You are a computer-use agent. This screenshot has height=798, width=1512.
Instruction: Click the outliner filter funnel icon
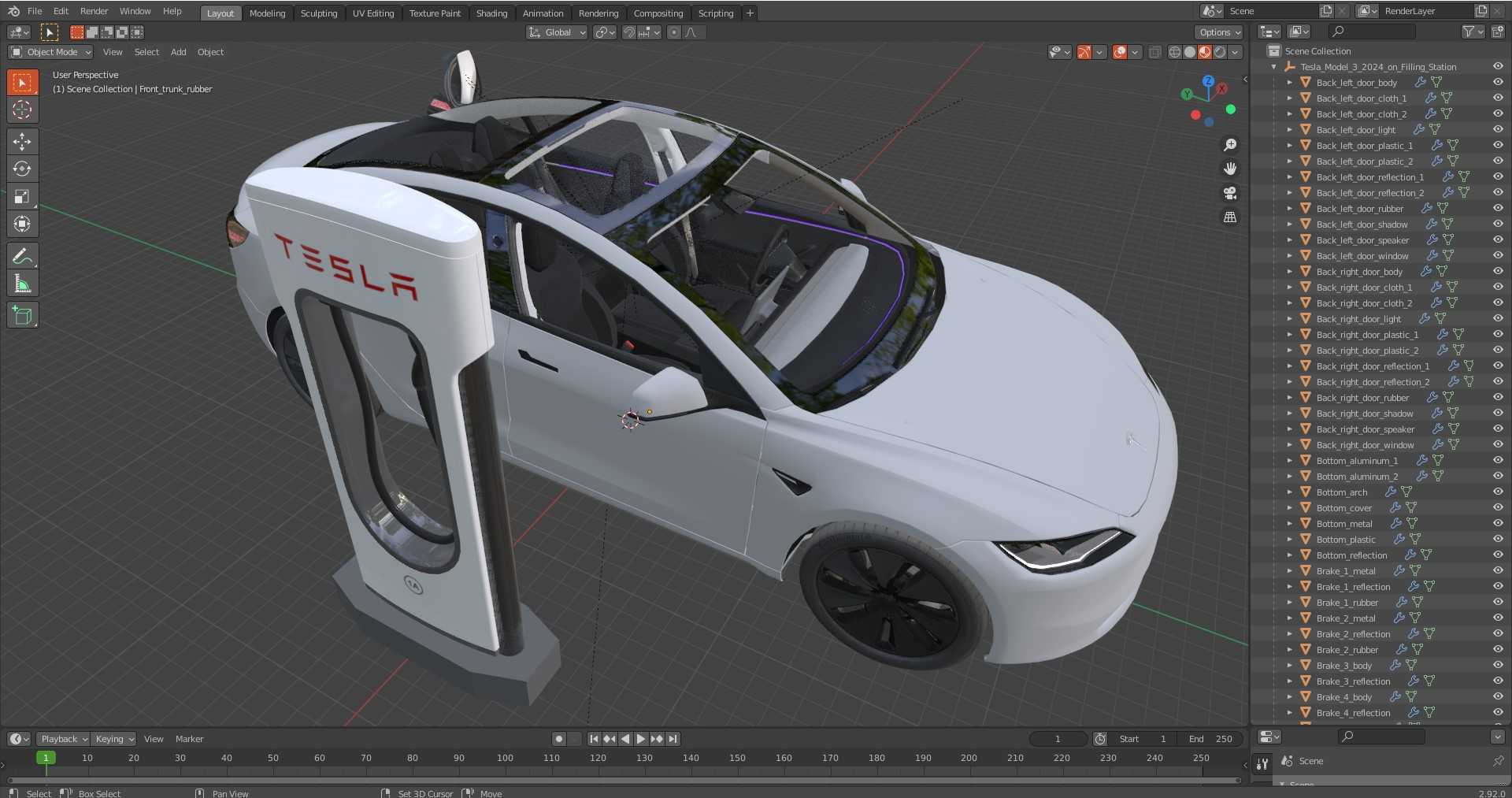1468,32
